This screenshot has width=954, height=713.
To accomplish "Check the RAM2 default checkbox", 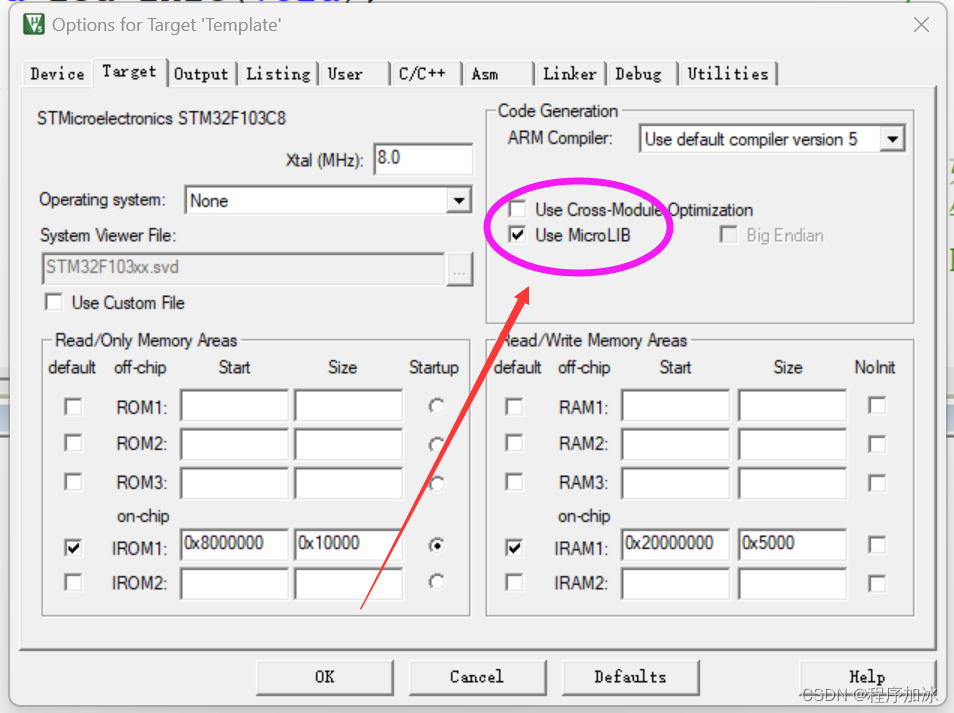I will click(514, 443).
